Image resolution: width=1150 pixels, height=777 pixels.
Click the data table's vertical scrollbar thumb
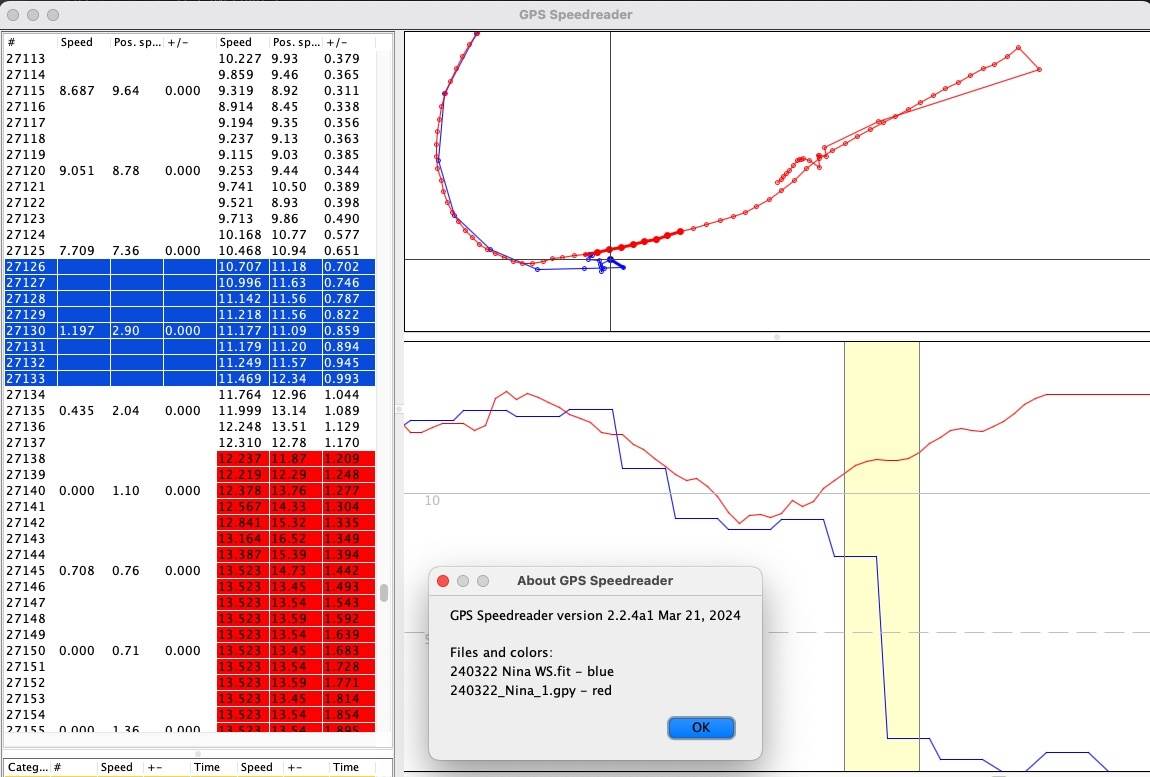383,593
